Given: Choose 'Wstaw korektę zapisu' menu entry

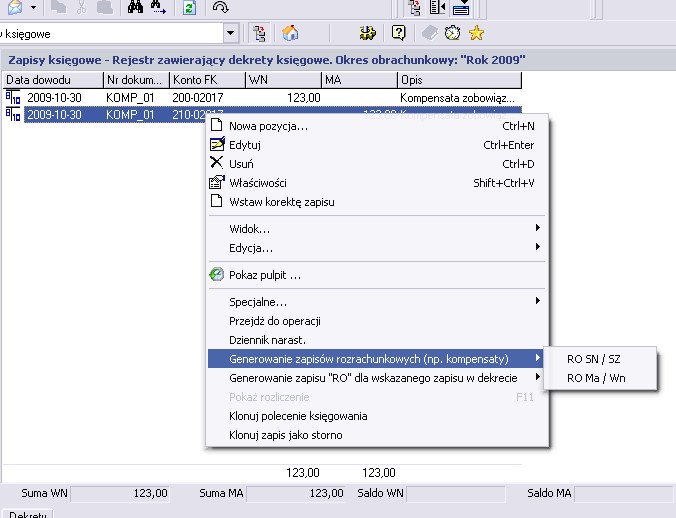Looking at the screenshot, I should pos(377,202).
